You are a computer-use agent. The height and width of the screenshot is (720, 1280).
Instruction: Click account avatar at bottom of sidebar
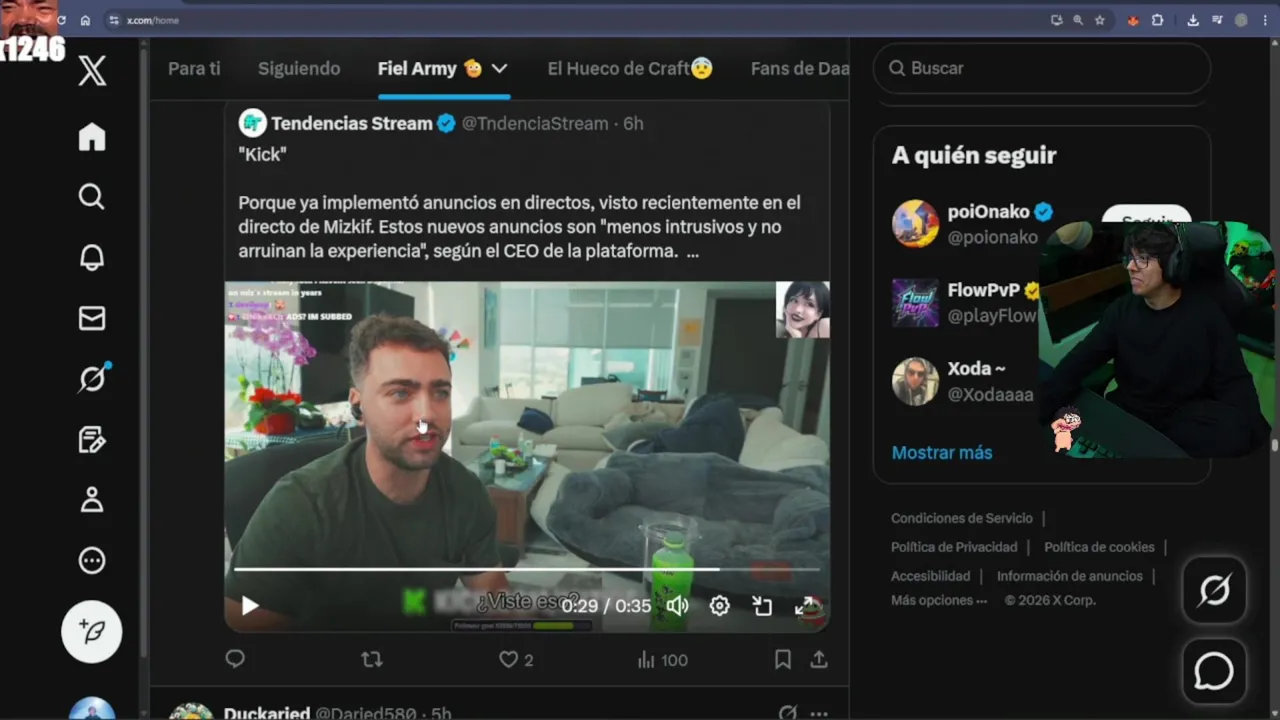pyautogui.click(x=92, y=708)
